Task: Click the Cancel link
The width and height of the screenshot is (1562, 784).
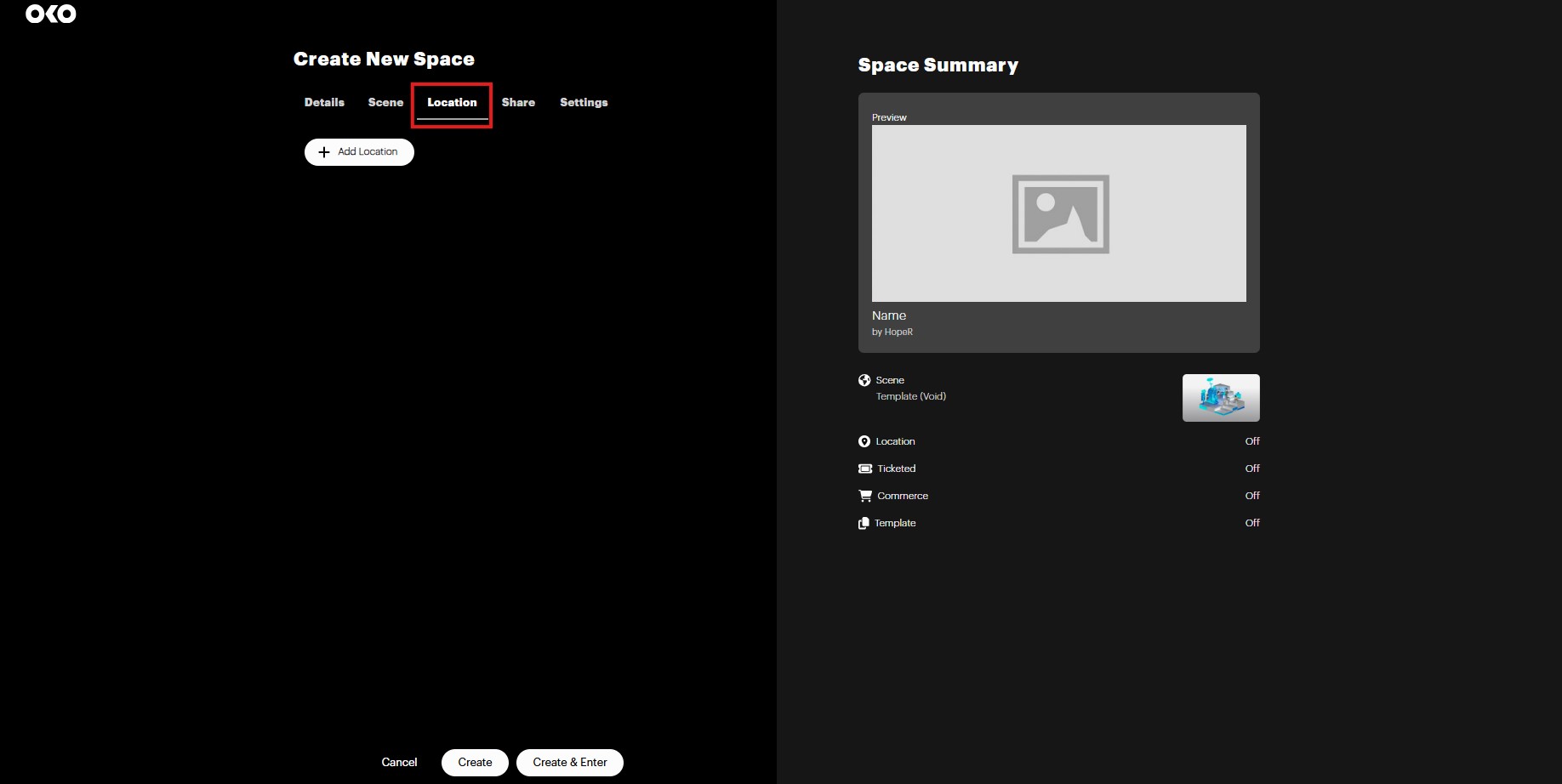Action: pyautogui.click(x=399, y=762)
